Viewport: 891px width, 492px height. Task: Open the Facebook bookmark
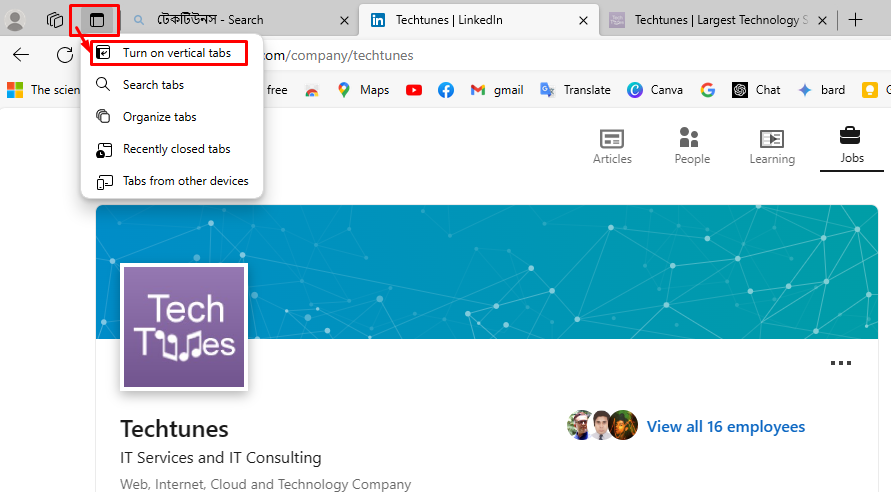point(446,90)
